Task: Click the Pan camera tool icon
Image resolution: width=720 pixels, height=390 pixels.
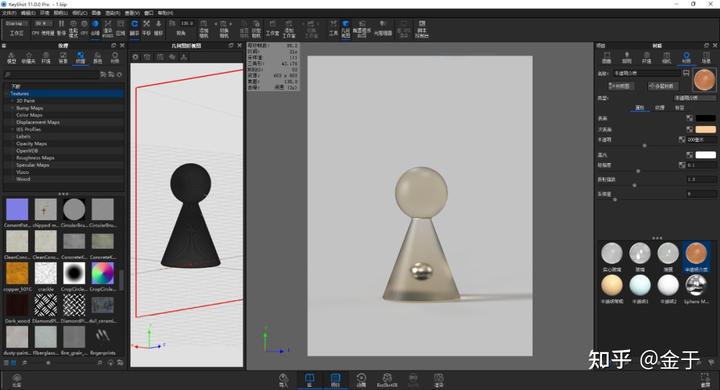Action: coord(146,28)
